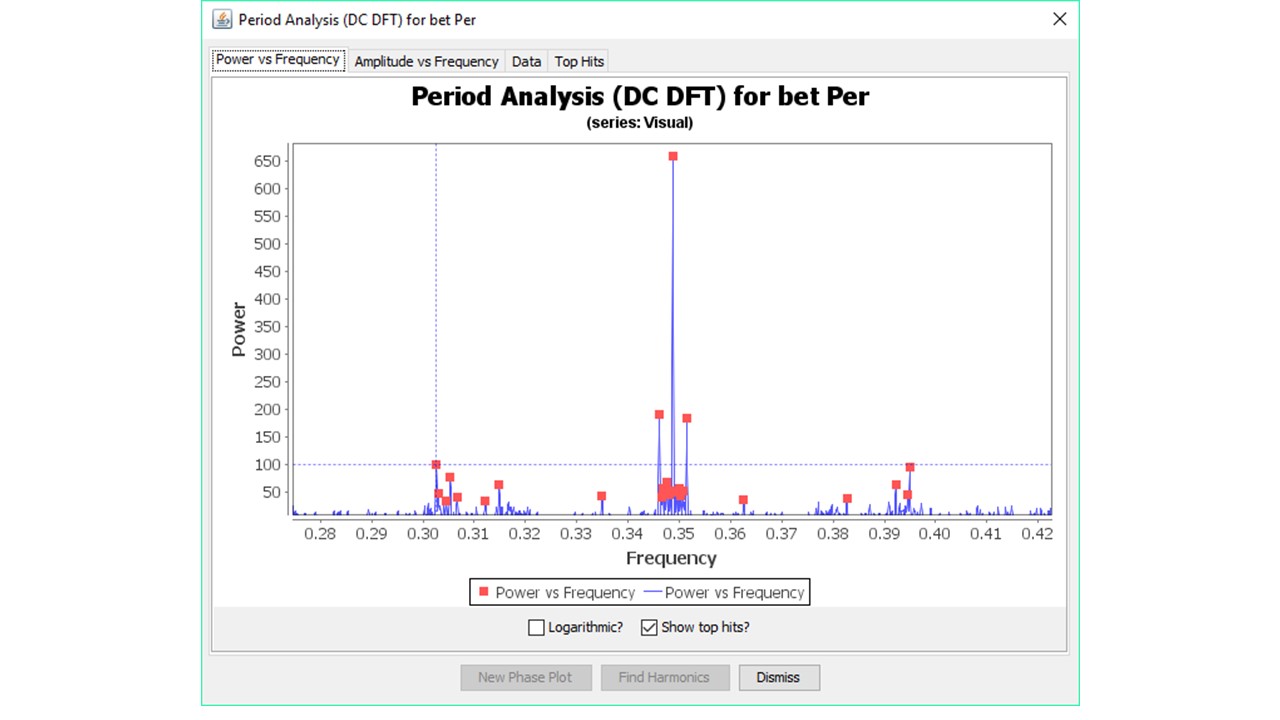Uncheck the Show top hits checkbox
This screenshot has height=720, width=1280.
[650, 628]
